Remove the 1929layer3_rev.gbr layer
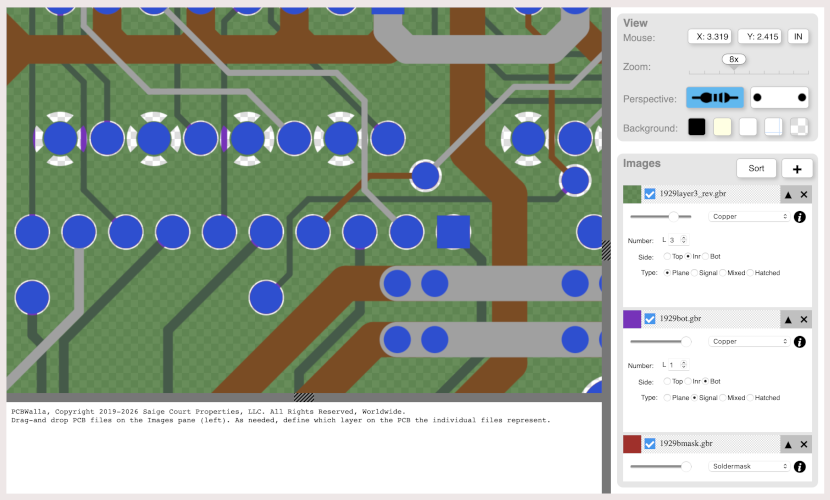830x500 pixels. pos(803,194)
